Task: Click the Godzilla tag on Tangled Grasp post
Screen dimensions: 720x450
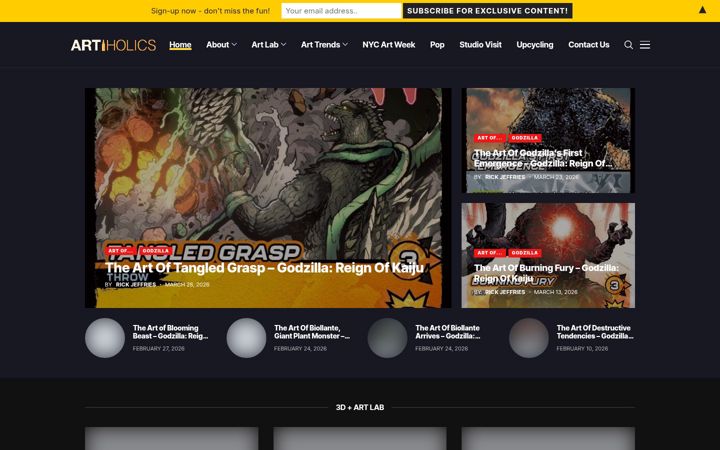Action: pyautogui.click(x=155, y=251)
